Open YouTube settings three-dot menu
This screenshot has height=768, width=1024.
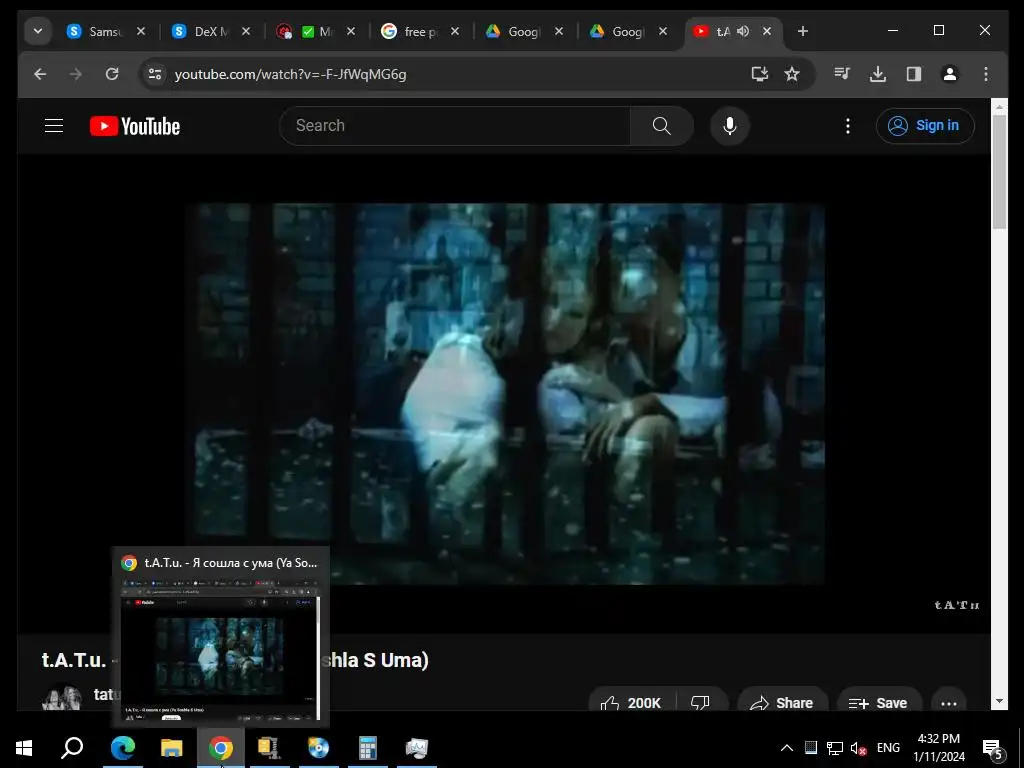coord(848,125)
